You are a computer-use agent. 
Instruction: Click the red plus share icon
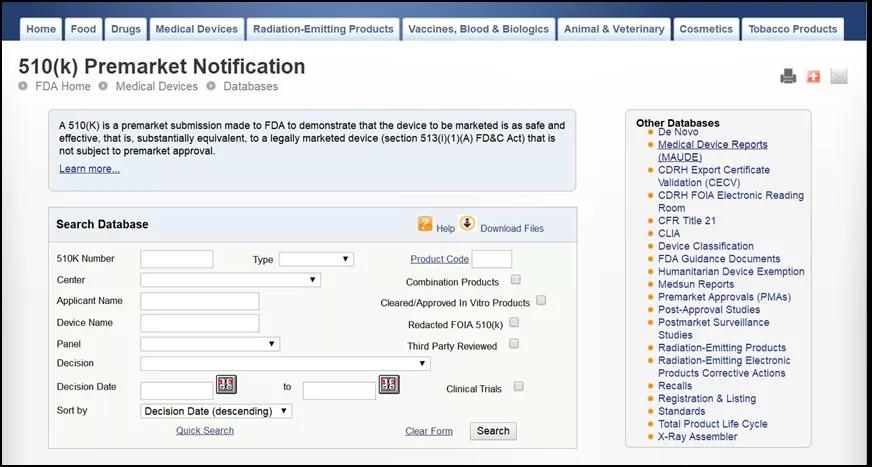click(813, 77)
